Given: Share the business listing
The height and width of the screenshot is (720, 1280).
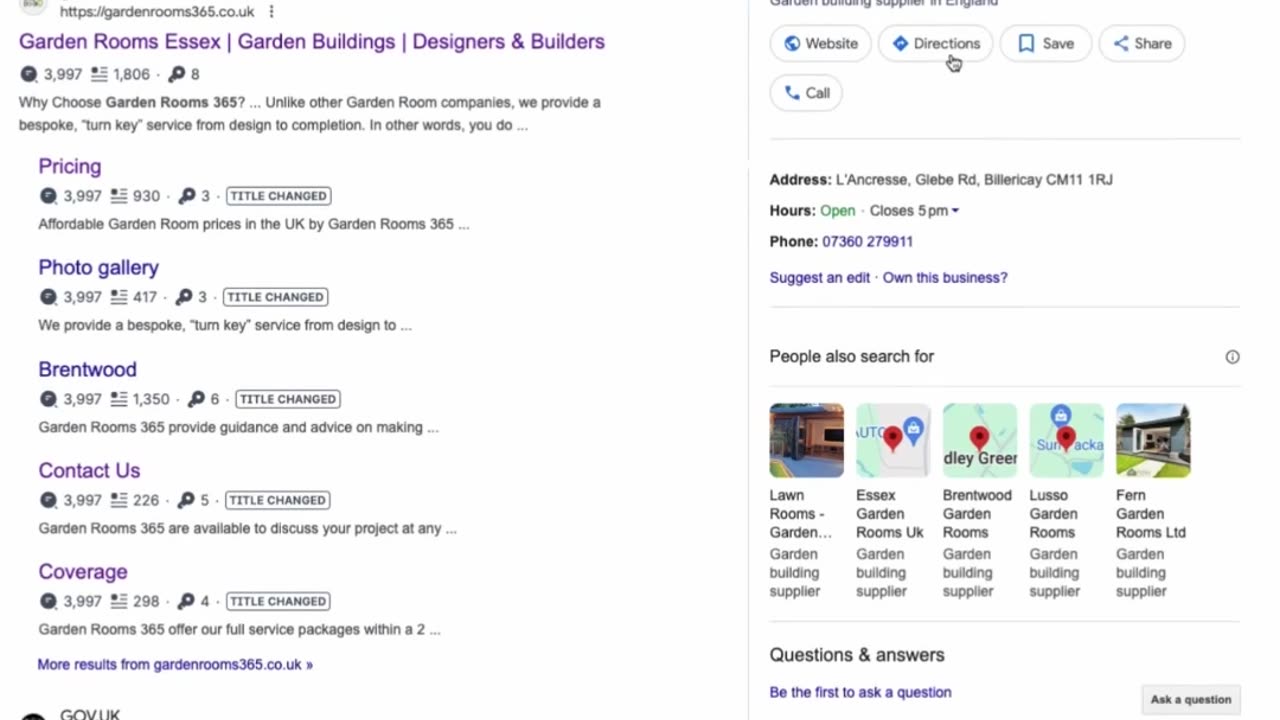Looking at the screenshot, I should pyautogui.click(x=1141, y=43).
